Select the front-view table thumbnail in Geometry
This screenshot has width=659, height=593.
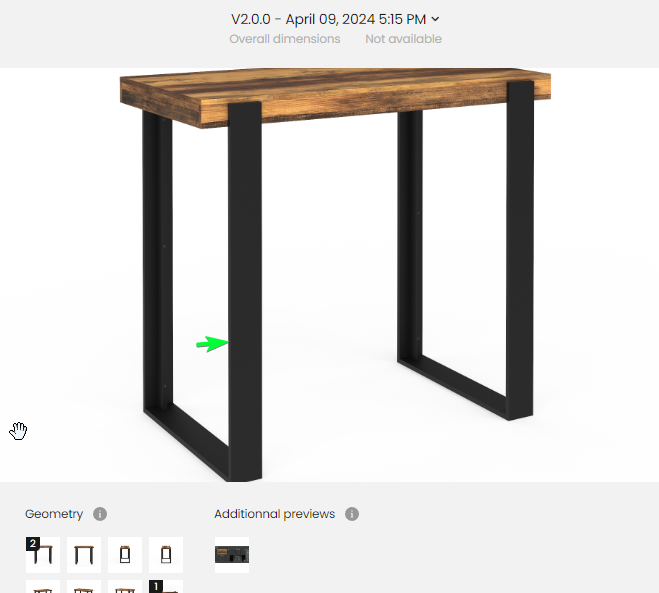[84, 555]
